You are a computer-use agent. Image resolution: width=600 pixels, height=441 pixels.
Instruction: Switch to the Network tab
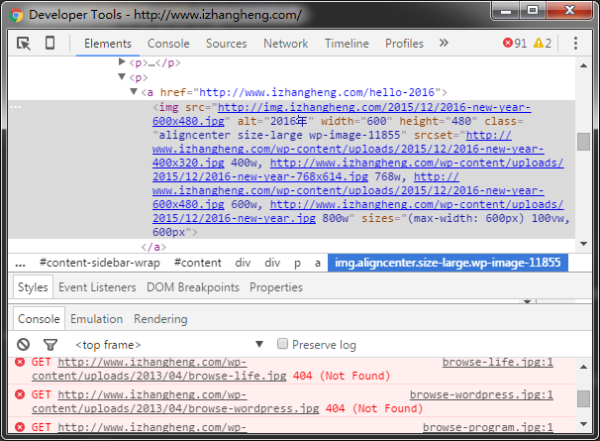tap(285, 44)
